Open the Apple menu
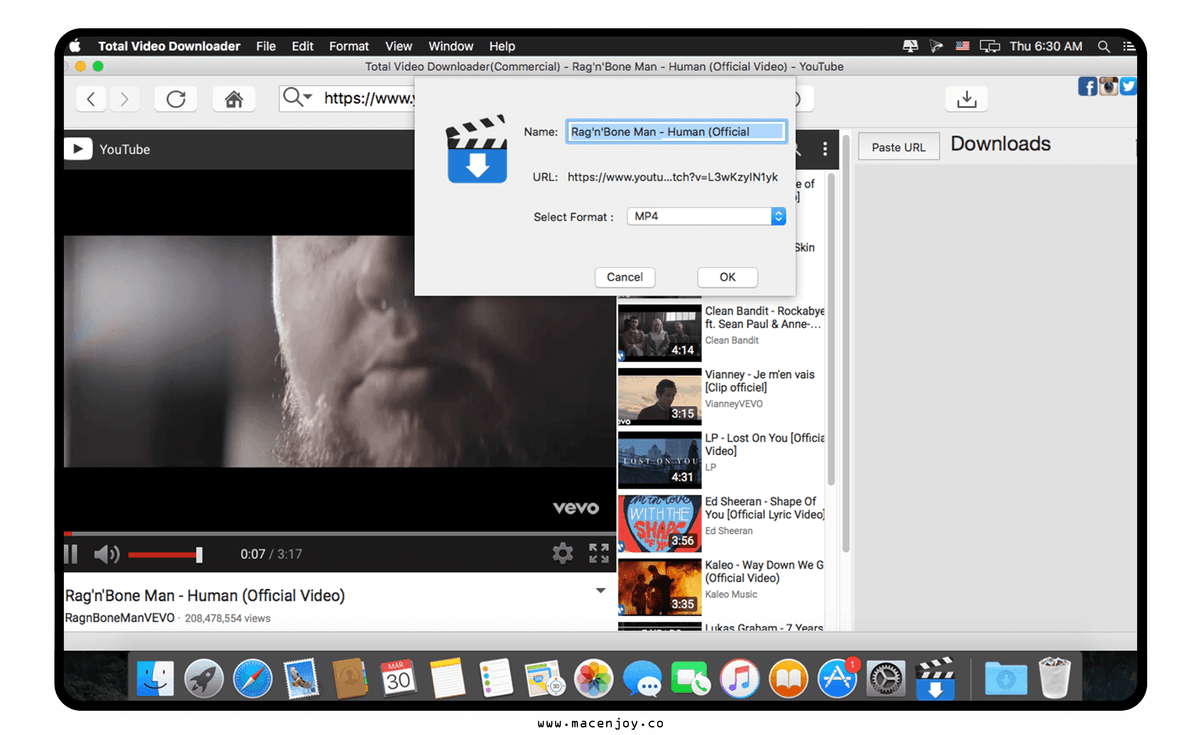Viewport: 1200px width, 735px height. tap(74, 45)
